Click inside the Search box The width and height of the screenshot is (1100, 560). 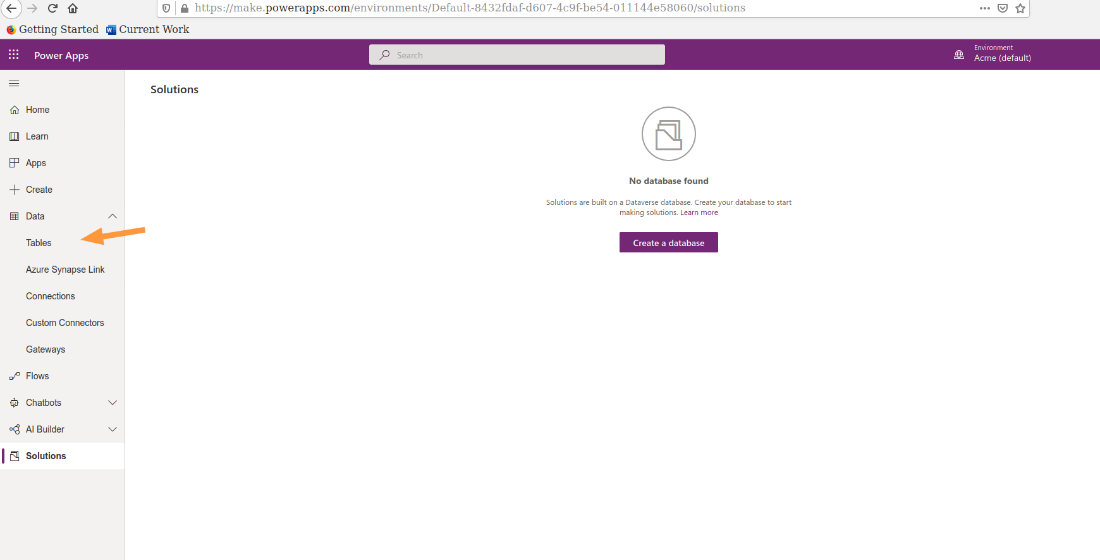[517, 55]
